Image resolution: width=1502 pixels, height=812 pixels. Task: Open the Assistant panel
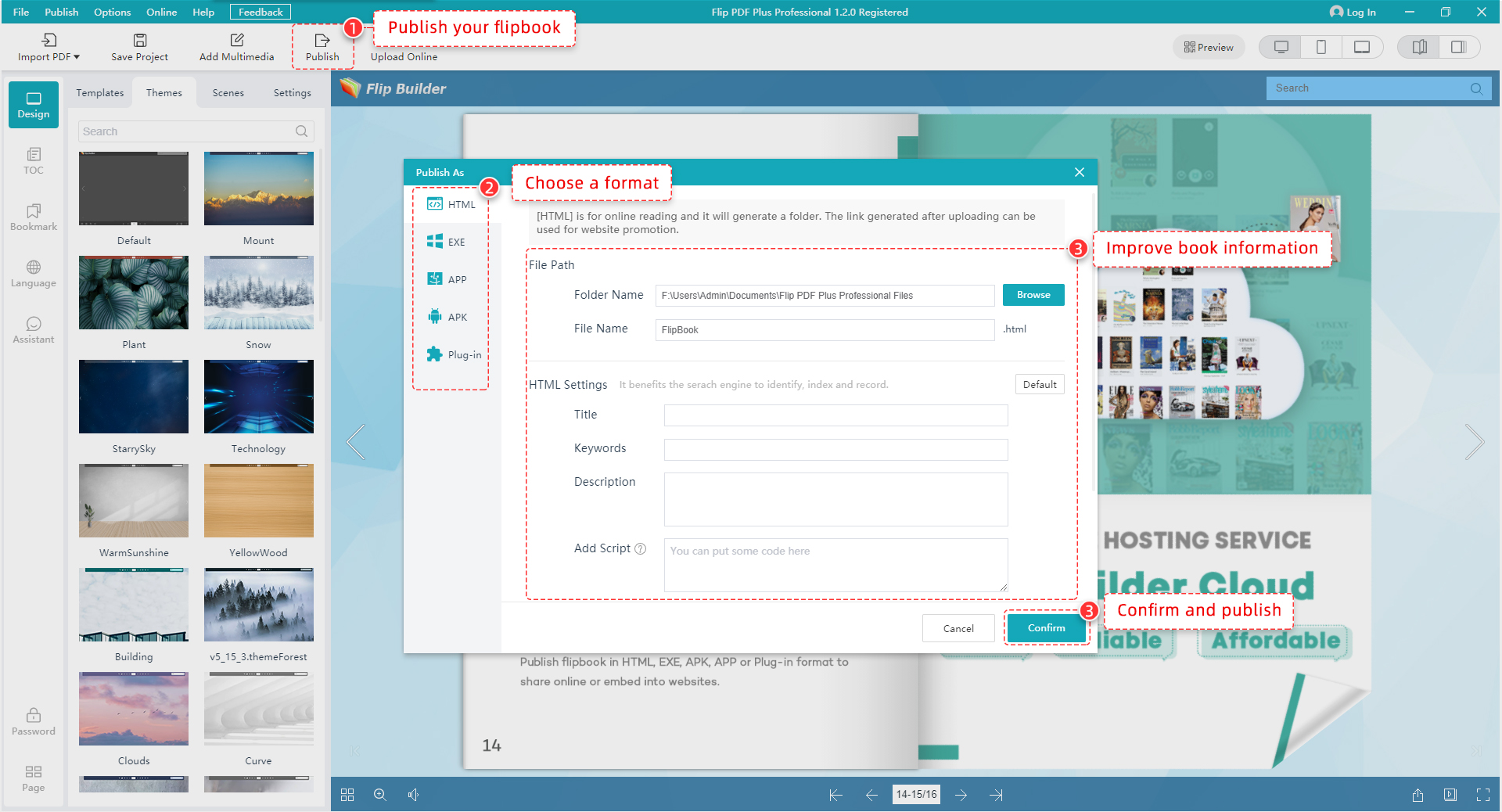point(33,329)
